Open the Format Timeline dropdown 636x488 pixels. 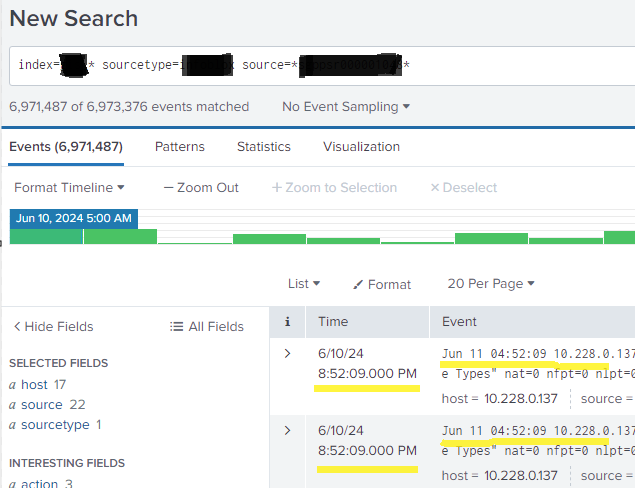(69, 187)
